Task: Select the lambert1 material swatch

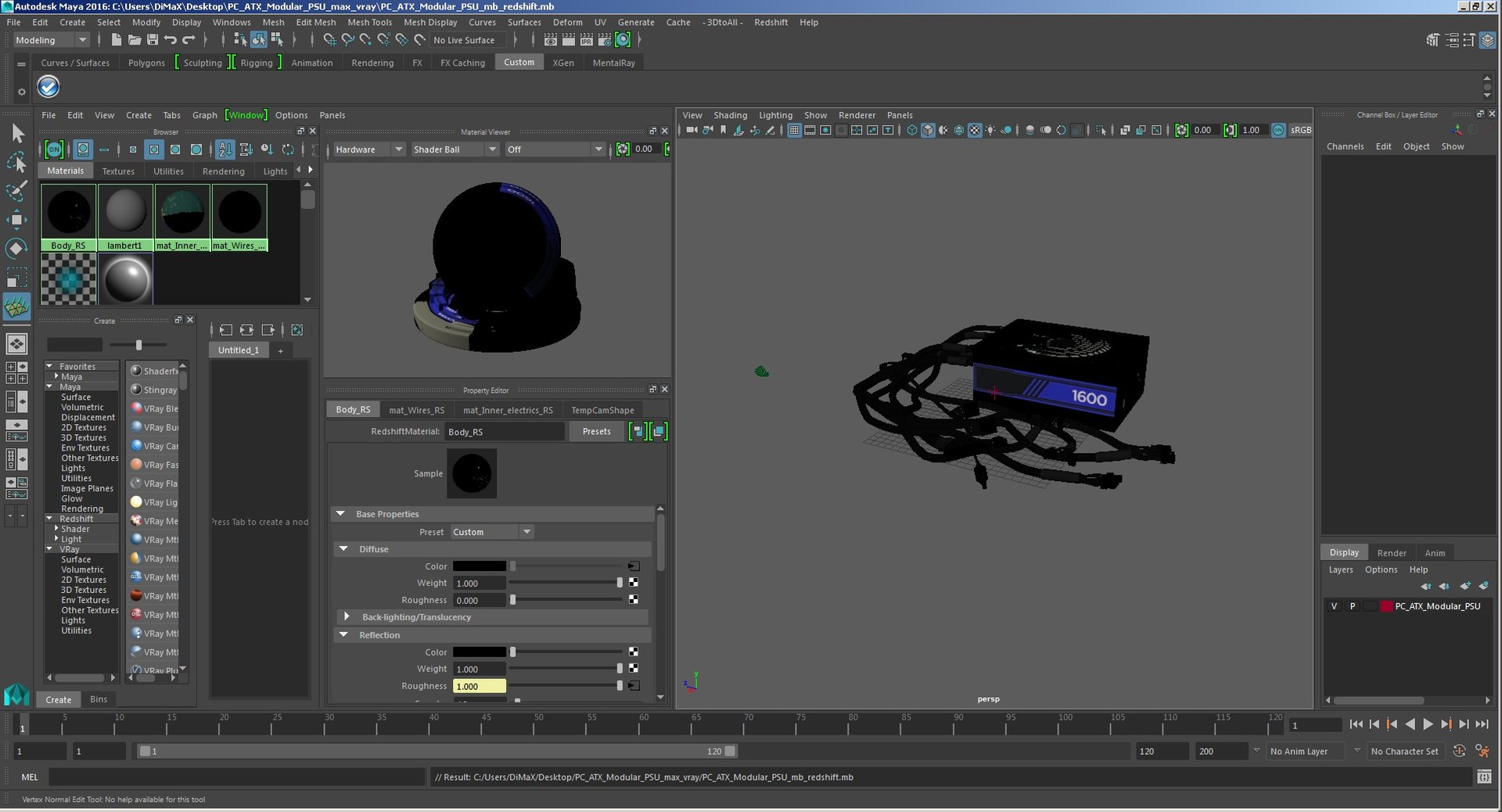Action: [x=125, y=217]
